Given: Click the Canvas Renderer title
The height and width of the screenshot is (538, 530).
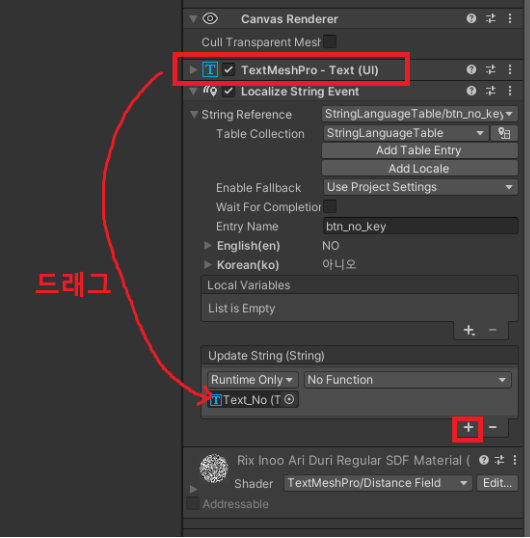Looking at the screenshot, I should tap(290, 19).
